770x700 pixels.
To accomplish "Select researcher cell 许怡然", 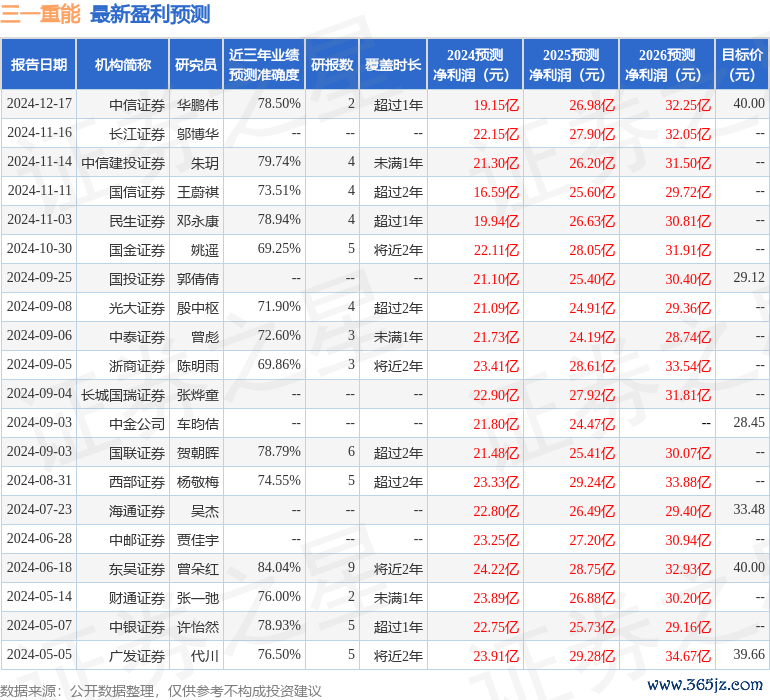I will [197, 626].
